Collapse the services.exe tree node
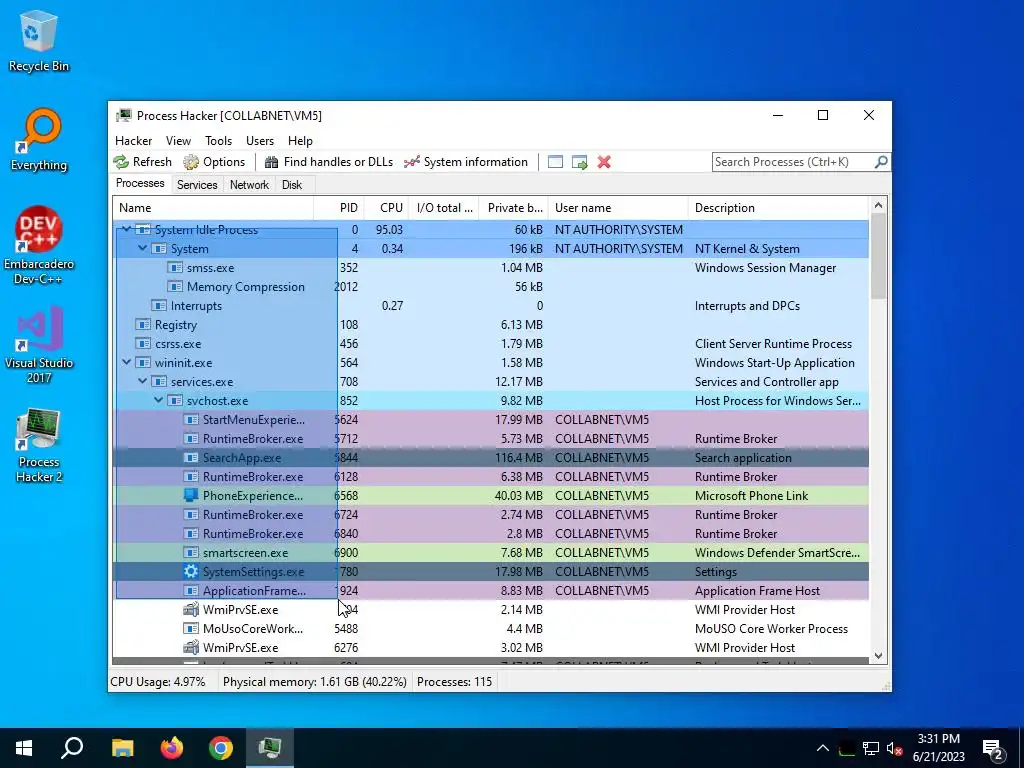This screenshot has height=768, width=1024. 142,381
